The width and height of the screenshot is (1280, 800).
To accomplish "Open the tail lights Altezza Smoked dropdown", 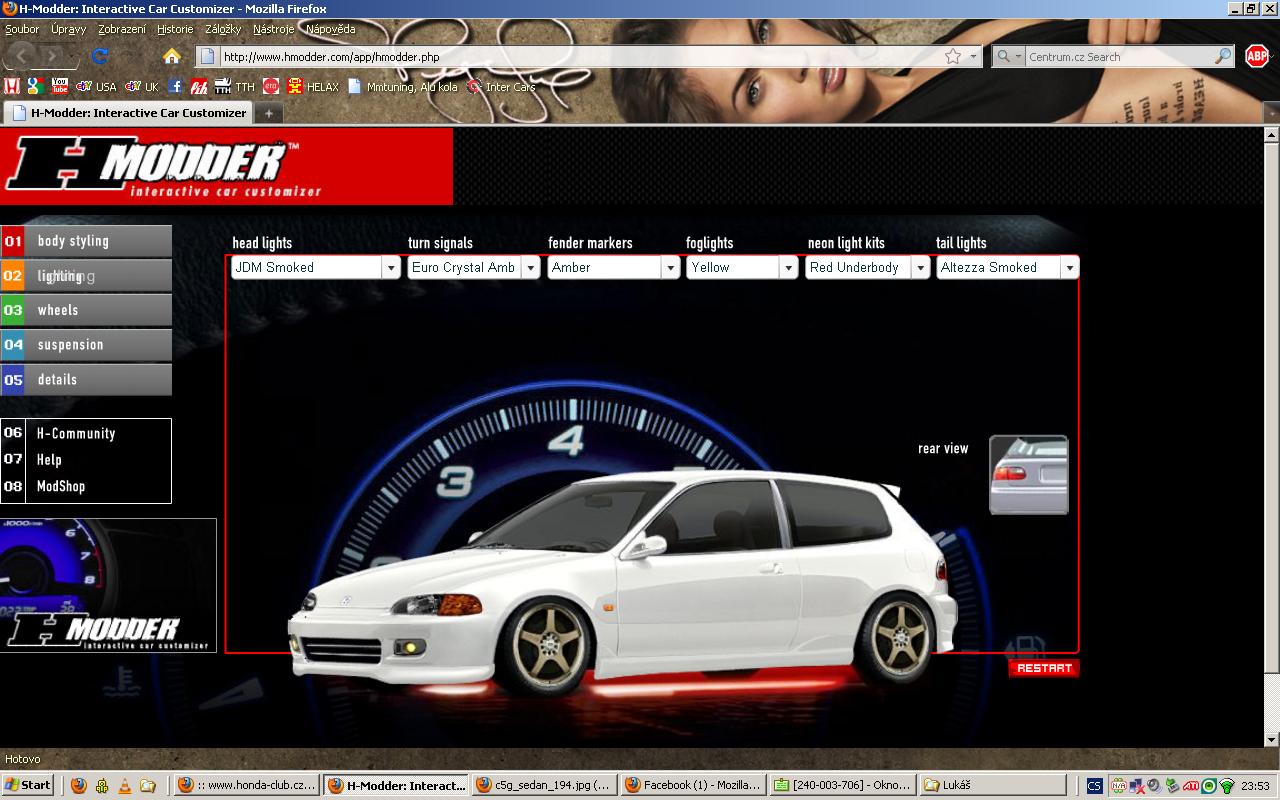I will (x=1069, y=268).
